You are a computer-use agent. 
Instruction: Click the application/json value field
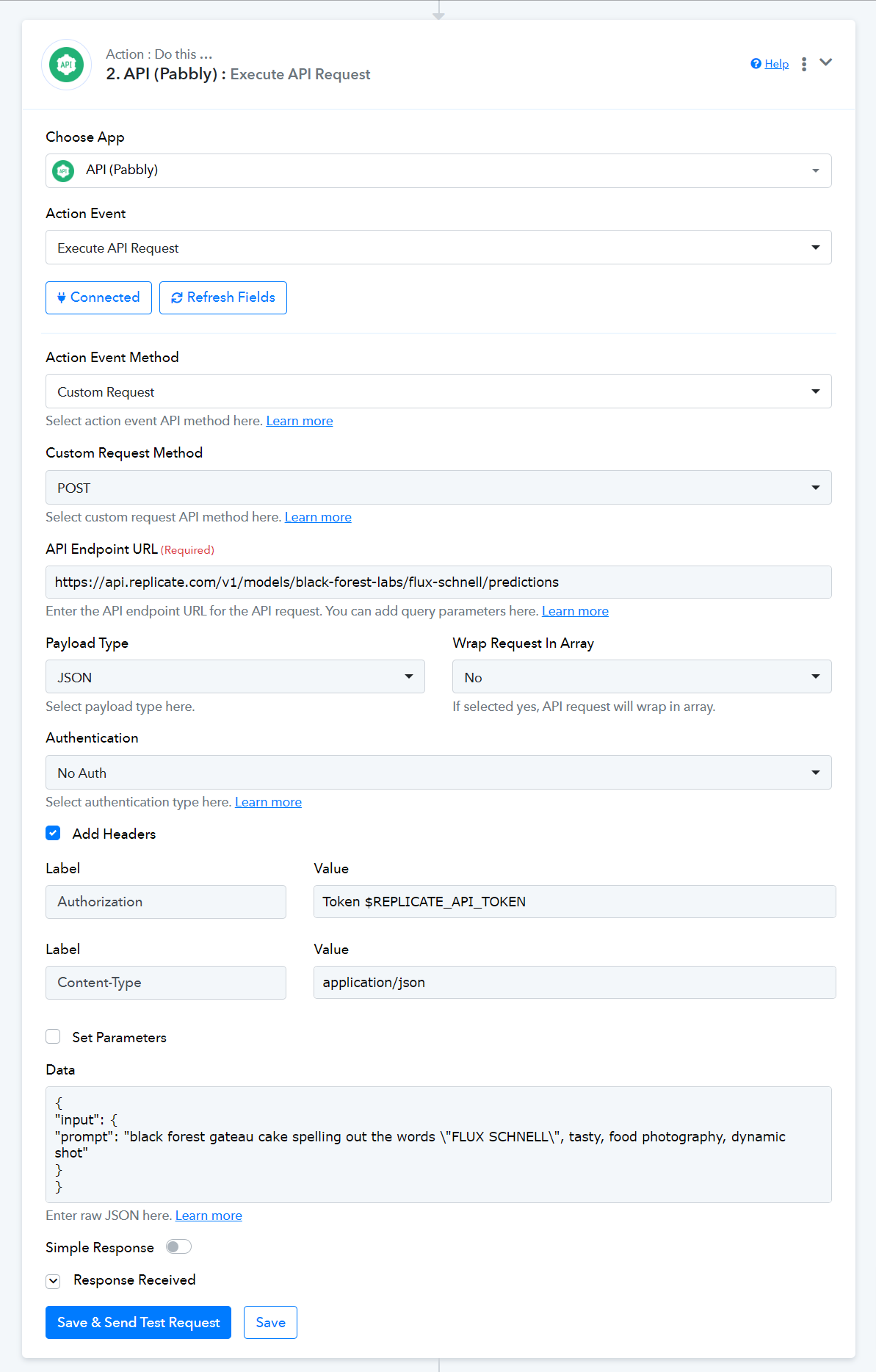[574, 983]
